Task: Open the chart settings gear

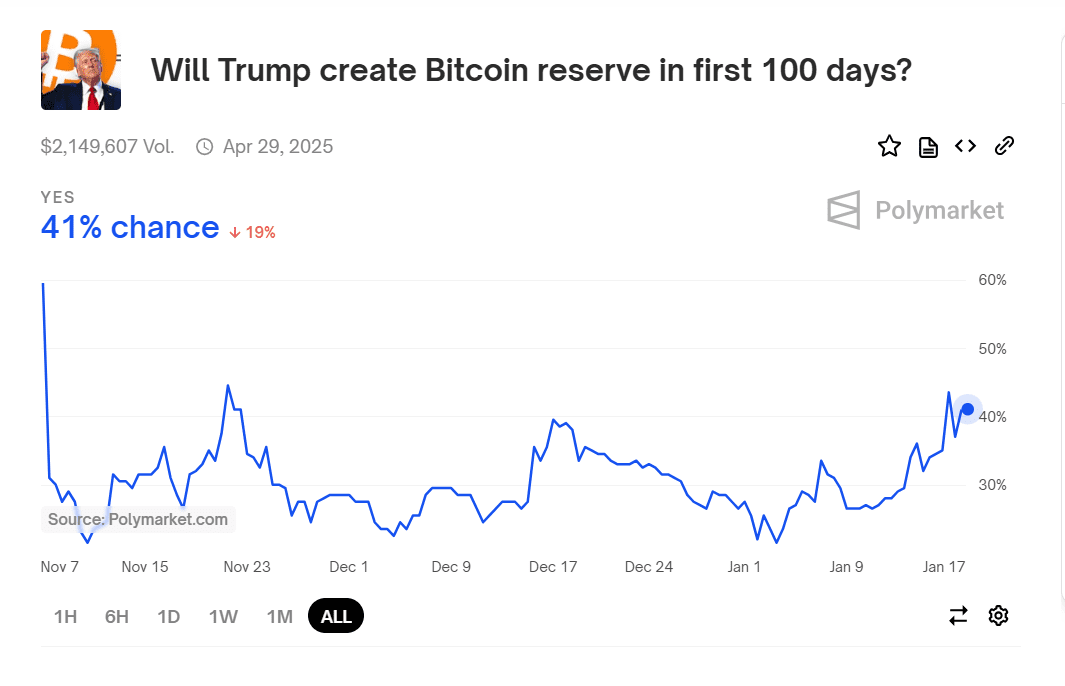Action: [998, 615]
